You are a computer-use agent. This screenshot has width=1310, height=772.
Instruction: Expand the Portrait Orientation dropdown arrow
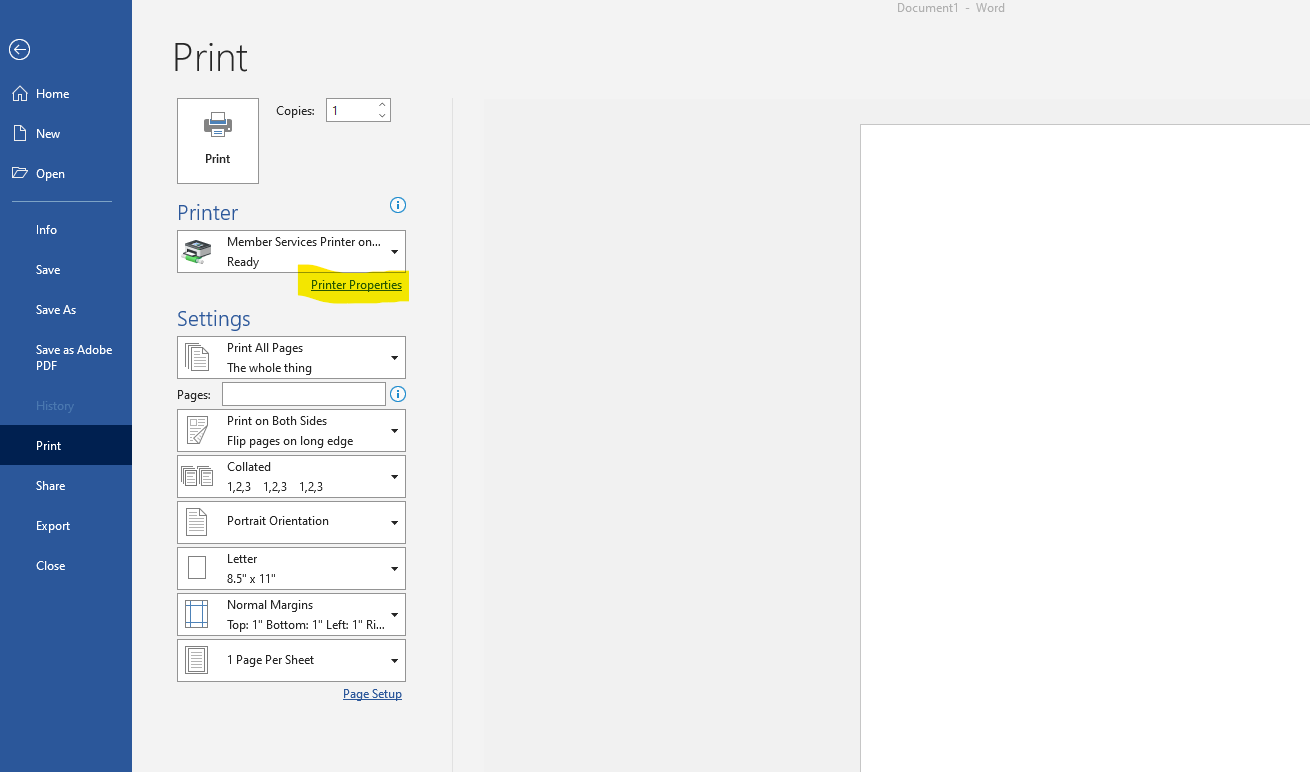tap(394, 523)
